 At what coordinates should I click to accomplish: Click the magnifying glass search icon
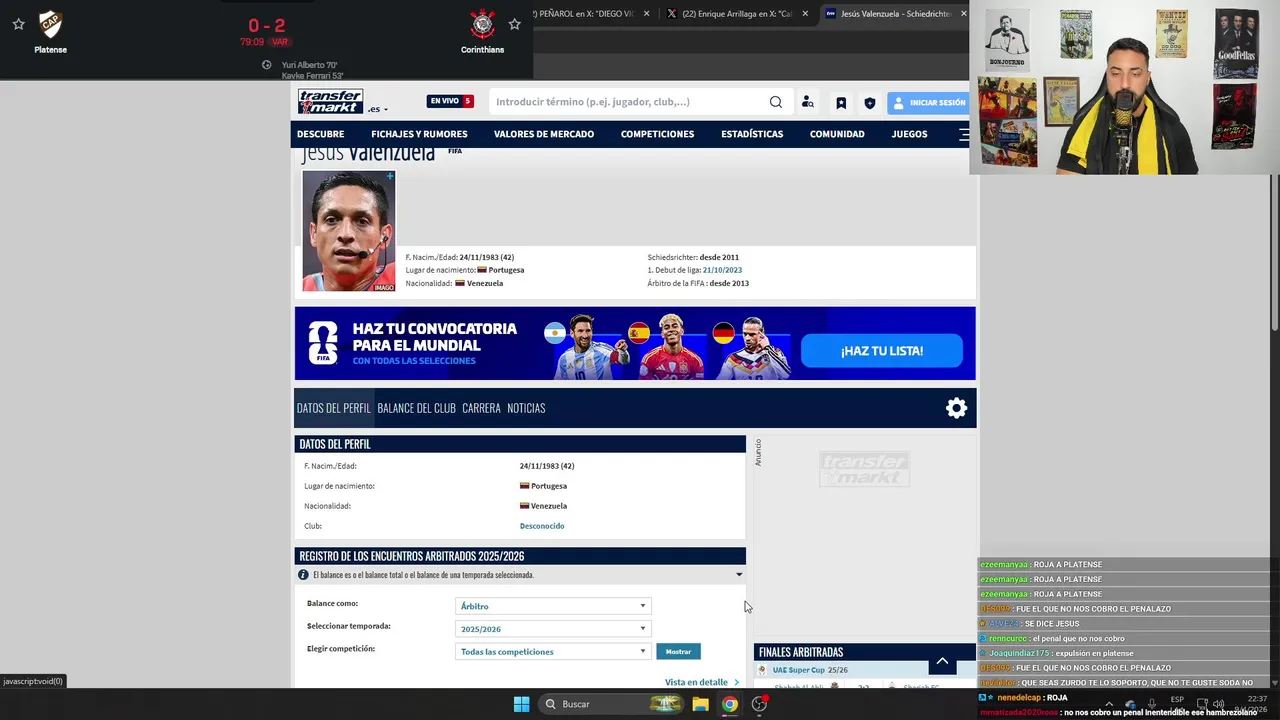pyautogui.click(x=776, y=102)
